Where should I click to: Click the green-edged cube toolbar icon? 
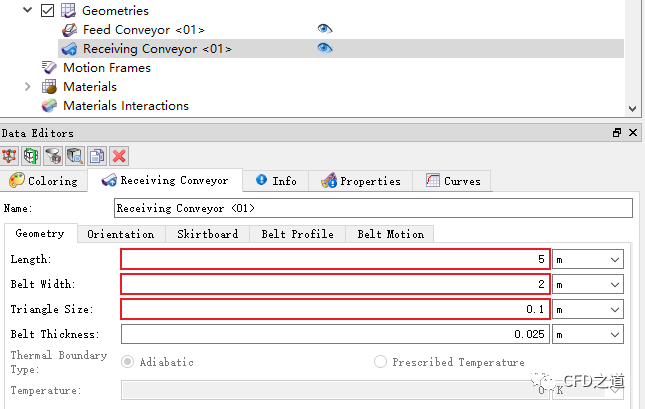31,155
